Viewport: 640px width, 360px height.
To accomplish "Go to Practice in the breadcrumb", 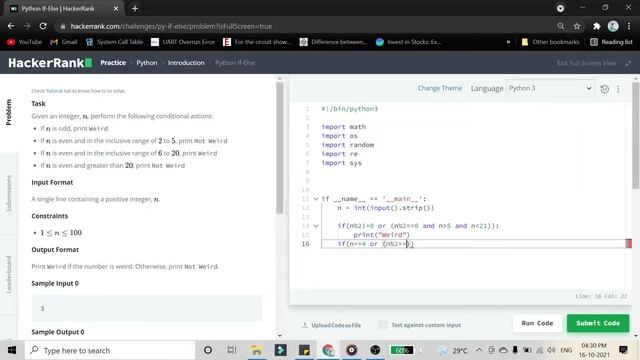I will coord(113,63).
